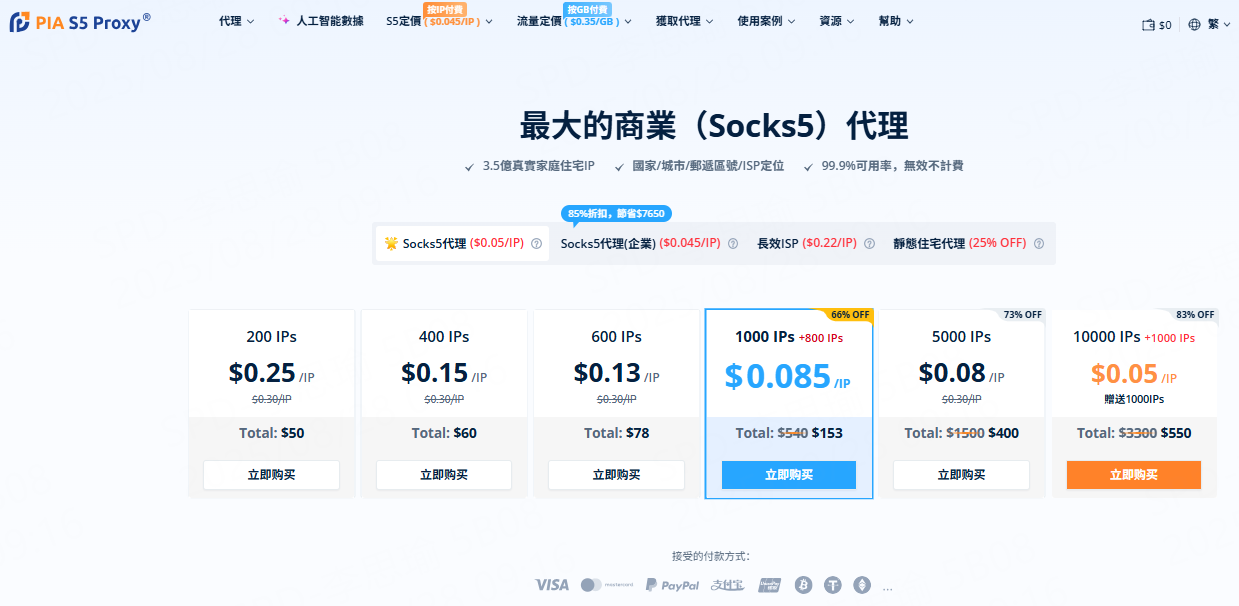Click the globe language icon

tap(1194, 25)
